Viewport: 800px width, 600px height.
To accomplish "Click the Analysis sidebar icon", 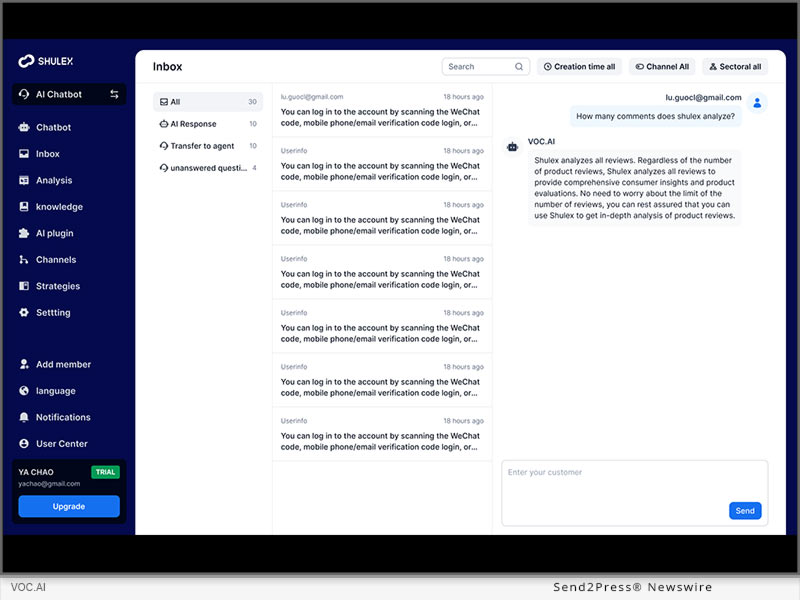I will pyautogui.click(x=24, y=181).
